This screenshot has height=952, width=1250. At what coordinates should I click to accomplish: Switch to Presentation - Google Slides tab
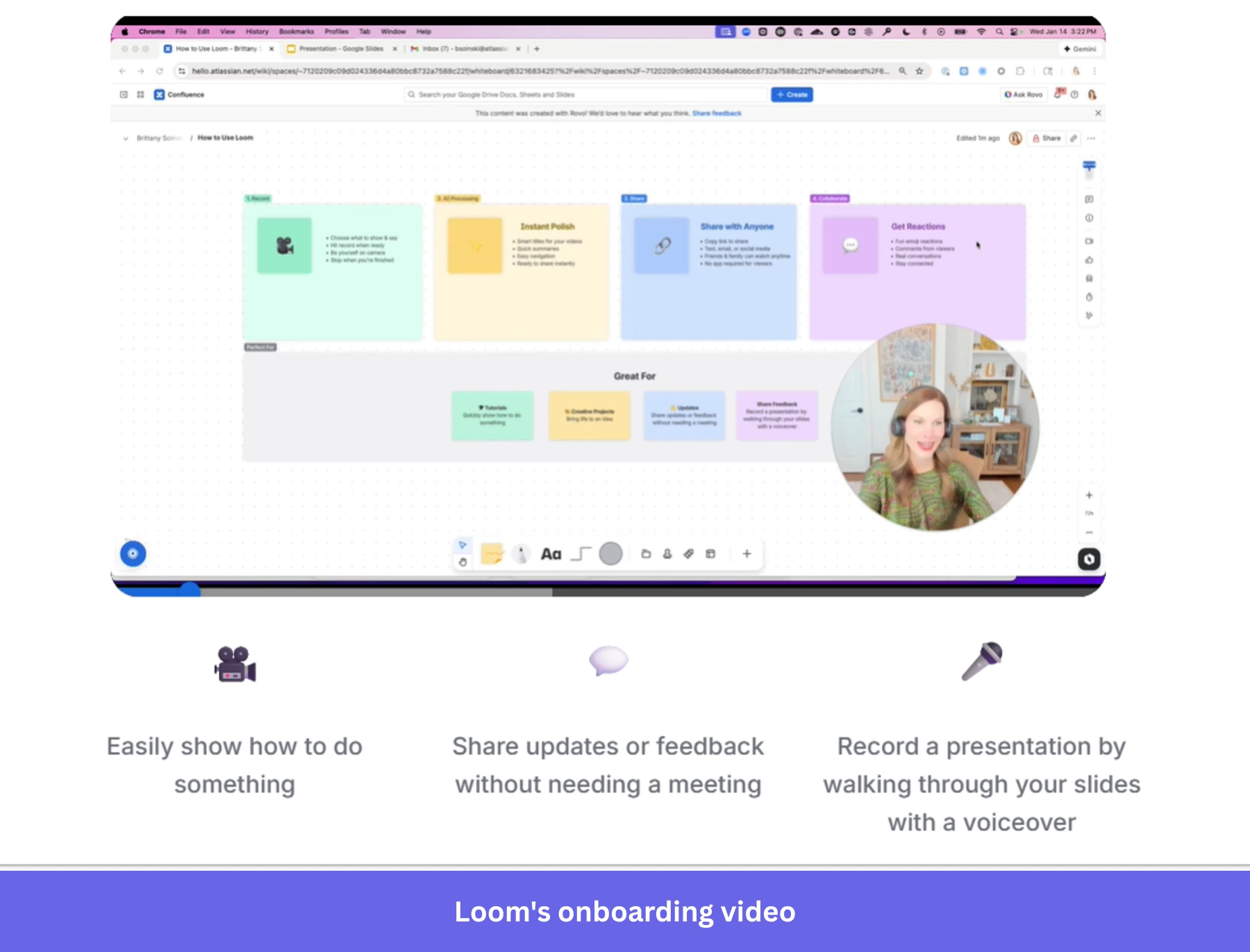tap(342, 49)
